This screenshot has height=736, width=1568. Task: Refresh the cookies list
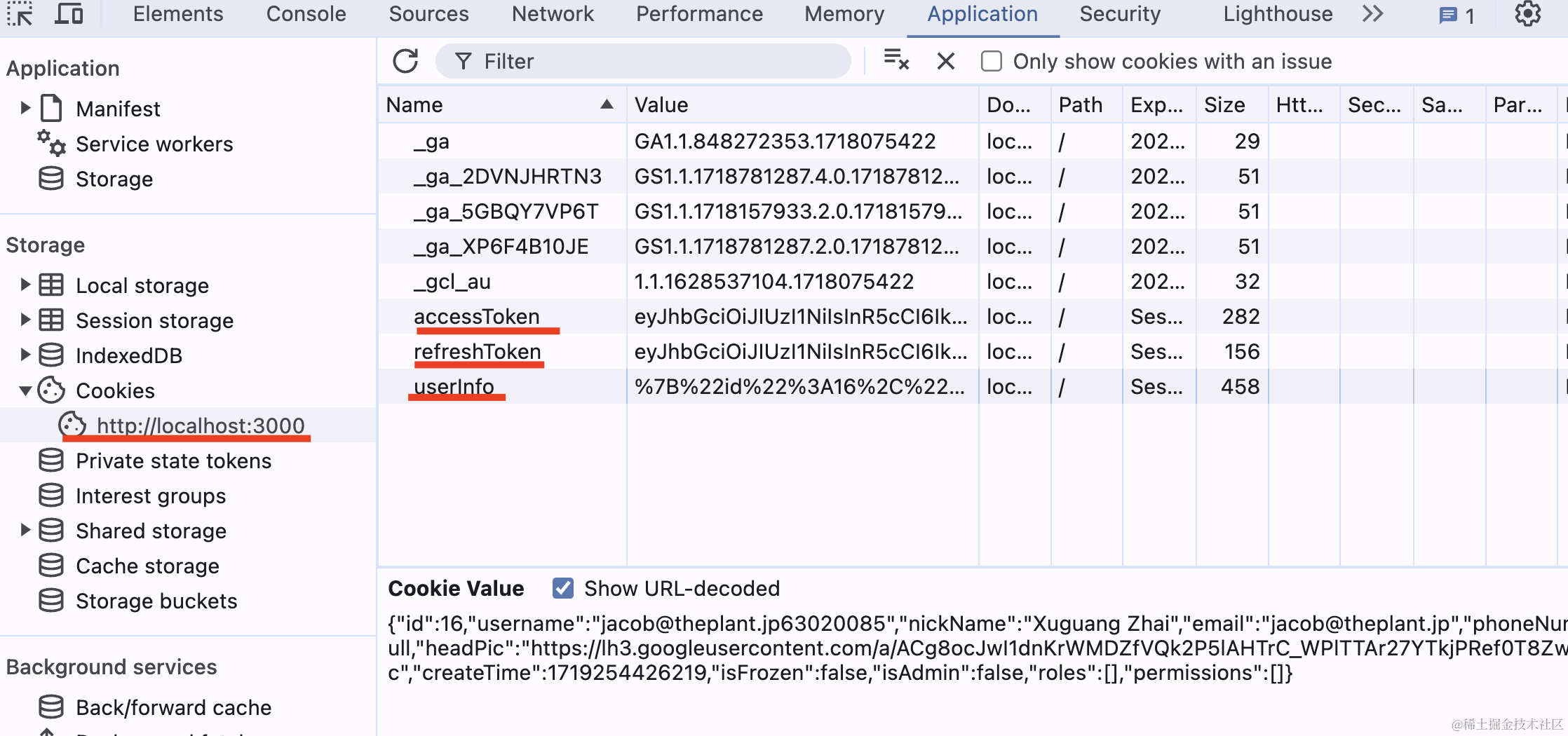tap(405, 62)
